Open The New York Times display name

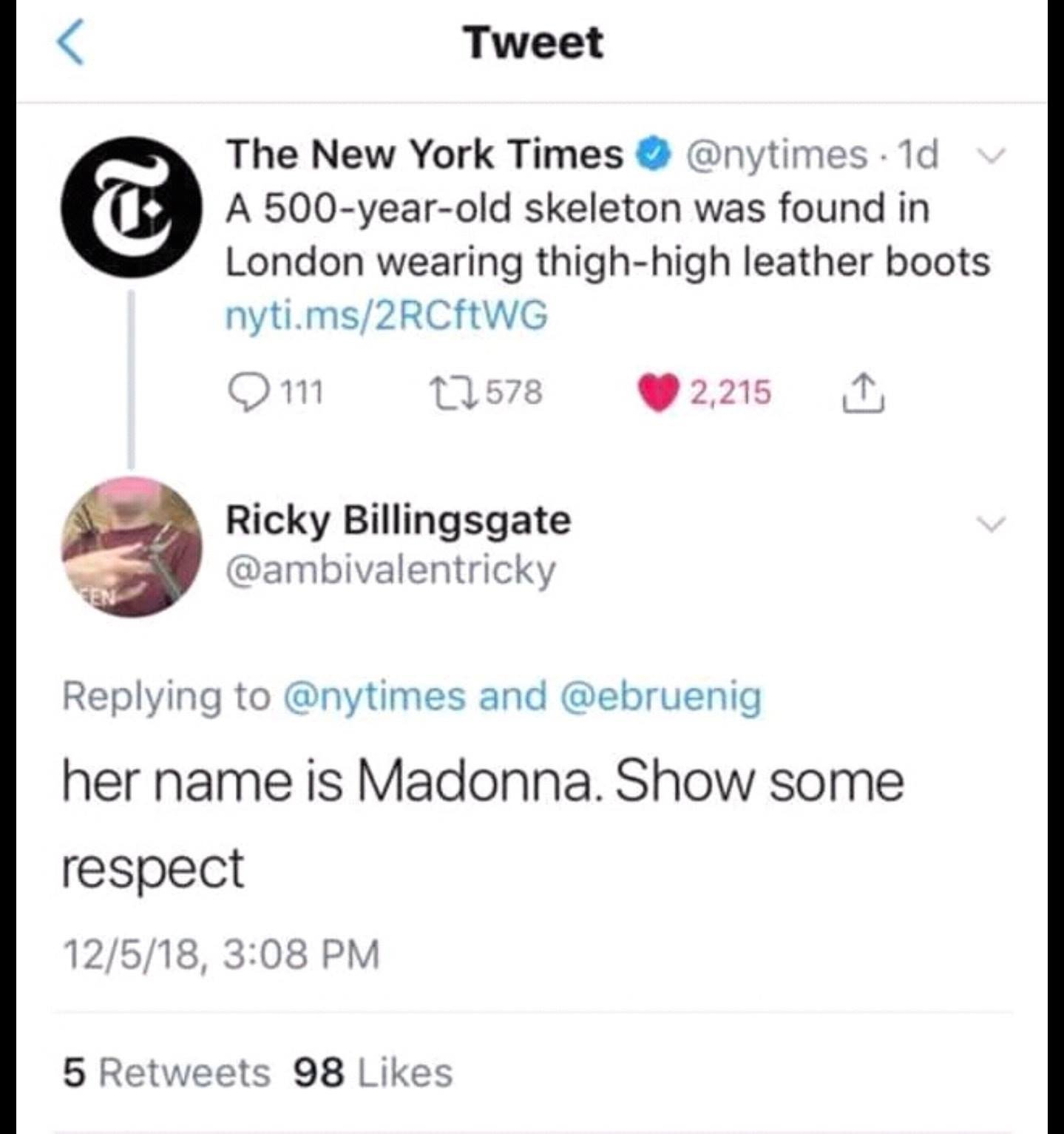click(x=424, y=155)
